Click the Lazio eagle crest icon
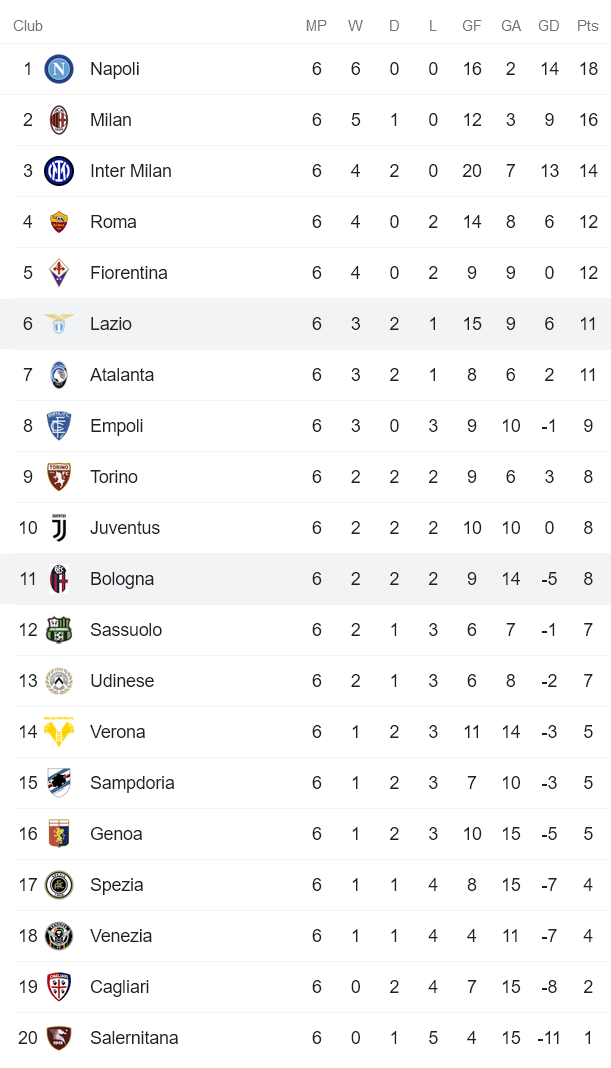The width and height of the screenshot is (611, 1068). 59,324
